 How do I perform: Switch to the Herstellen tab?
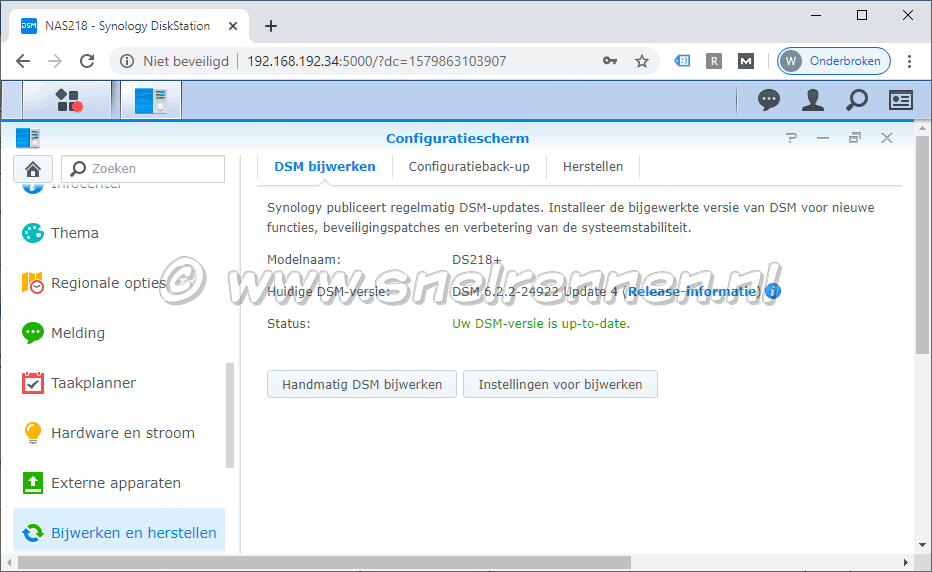click(x=593, y=167)
